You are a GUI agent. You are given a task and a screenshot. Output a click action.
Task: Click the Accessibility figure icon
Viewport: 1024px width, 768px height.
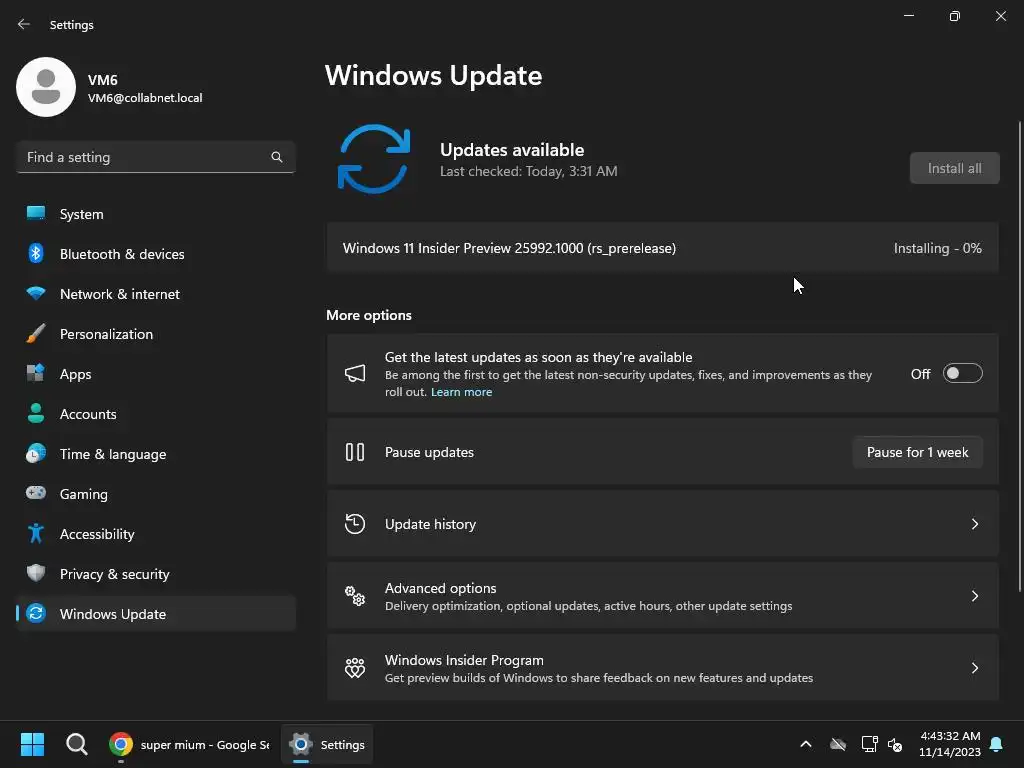36,534
